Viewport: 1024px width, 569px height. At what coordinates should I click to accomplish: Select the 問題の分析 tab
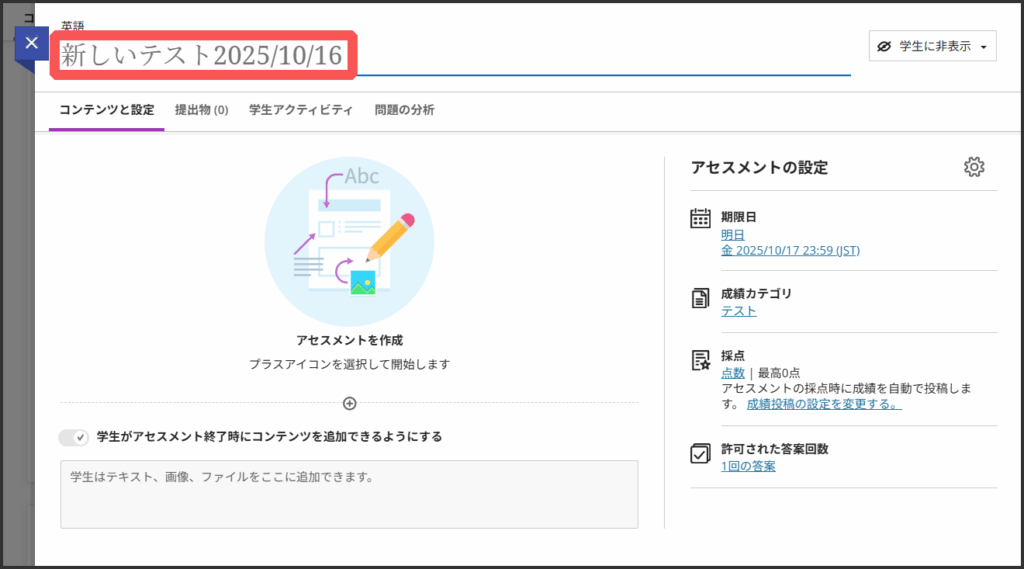404,110
